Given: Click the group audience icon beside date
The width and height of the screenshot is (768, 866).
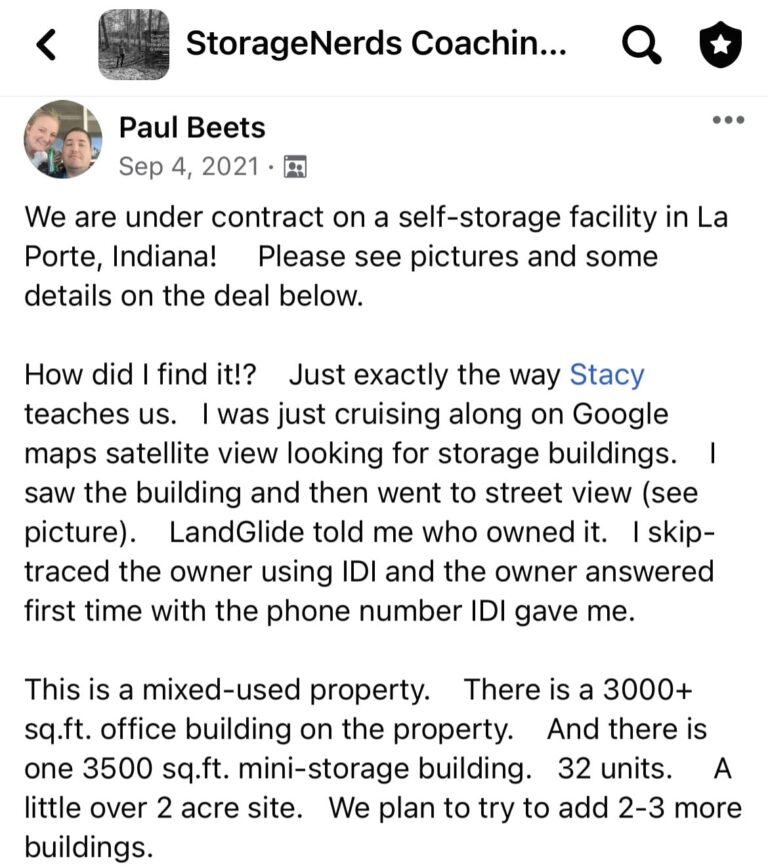Looking at the screenshot, I should [x=294, y=166].
